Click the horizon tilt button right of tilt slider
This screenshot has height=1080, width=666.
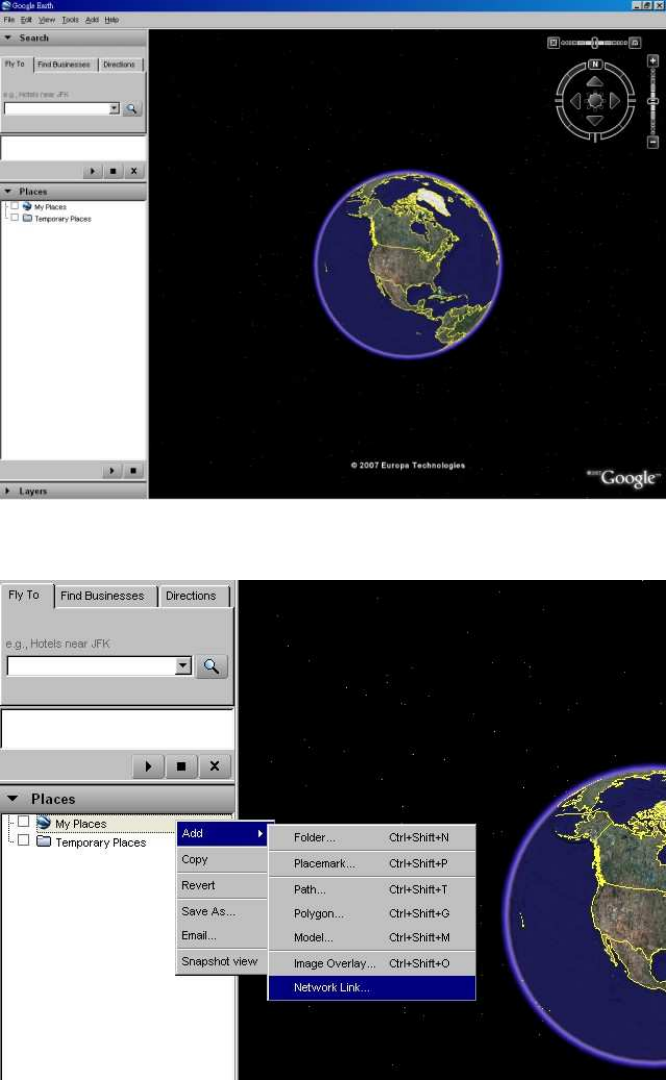click(x=635, y=43)
